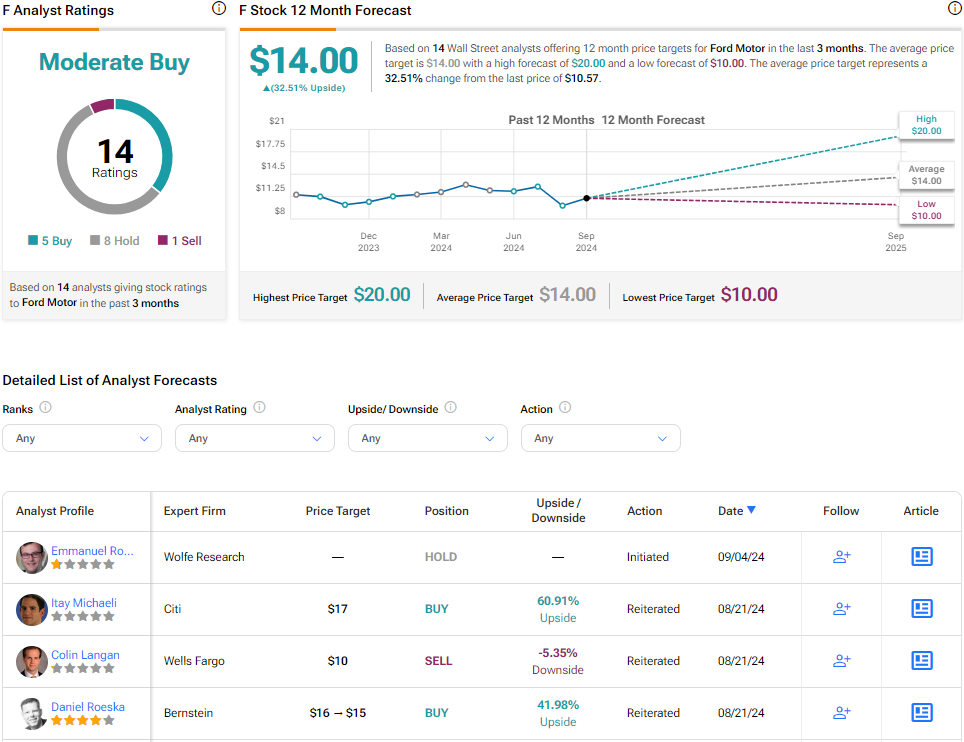Open the Upside/Downside dropdown
964x742 pixels.
pyautogui.click(x=427, y=438)
